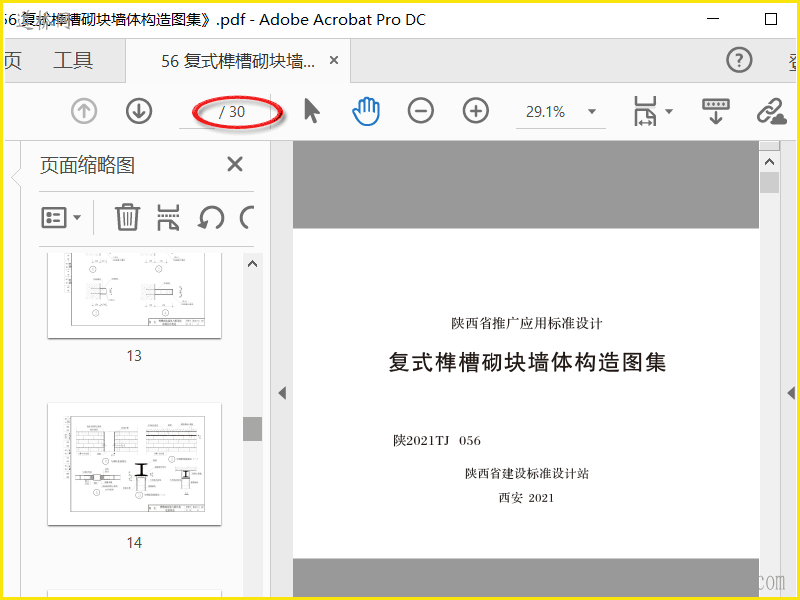Screen dimensions: 800x600
Task: Click the 复式榫槽砌块墙体构造图集 title text
Action: [x=527, y=362]
